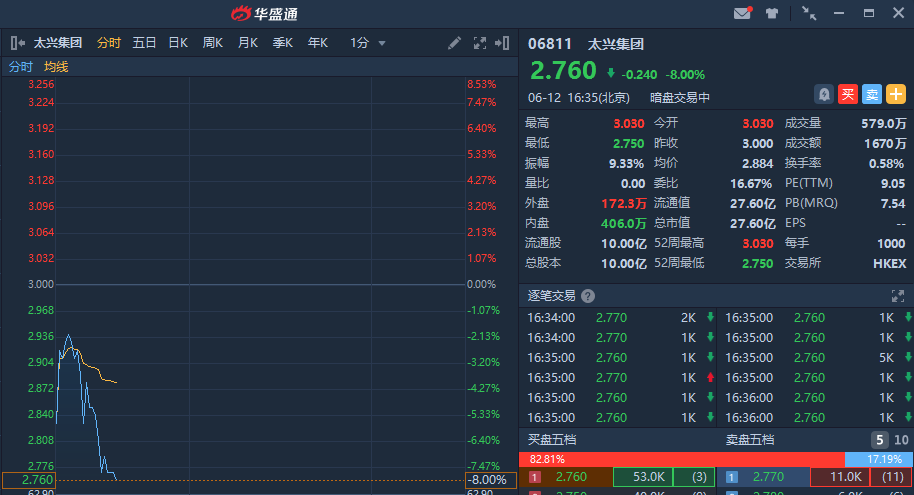Click the 成交额 value 1670万
The height and width of the screenshot is (495, 914).
click(885, 143)
